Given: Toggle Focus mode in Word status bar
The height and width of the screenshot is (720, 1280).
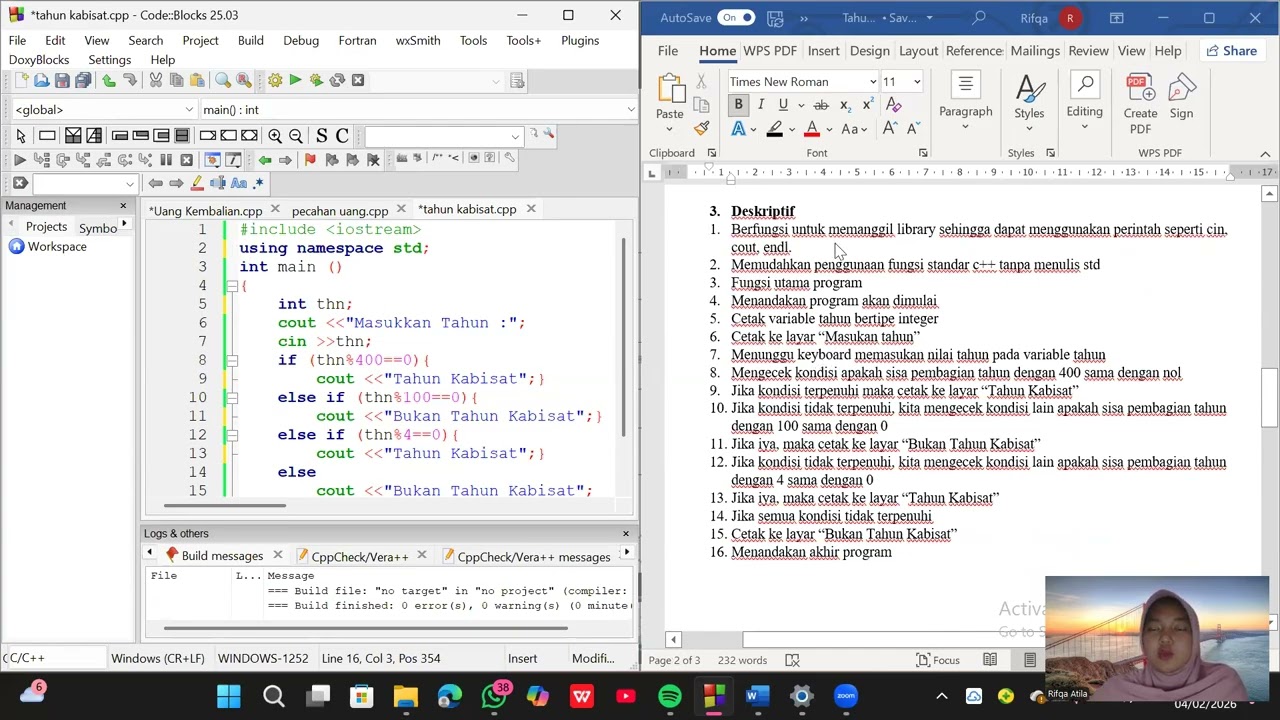Looking at the screenshot, I should [938, 660].
